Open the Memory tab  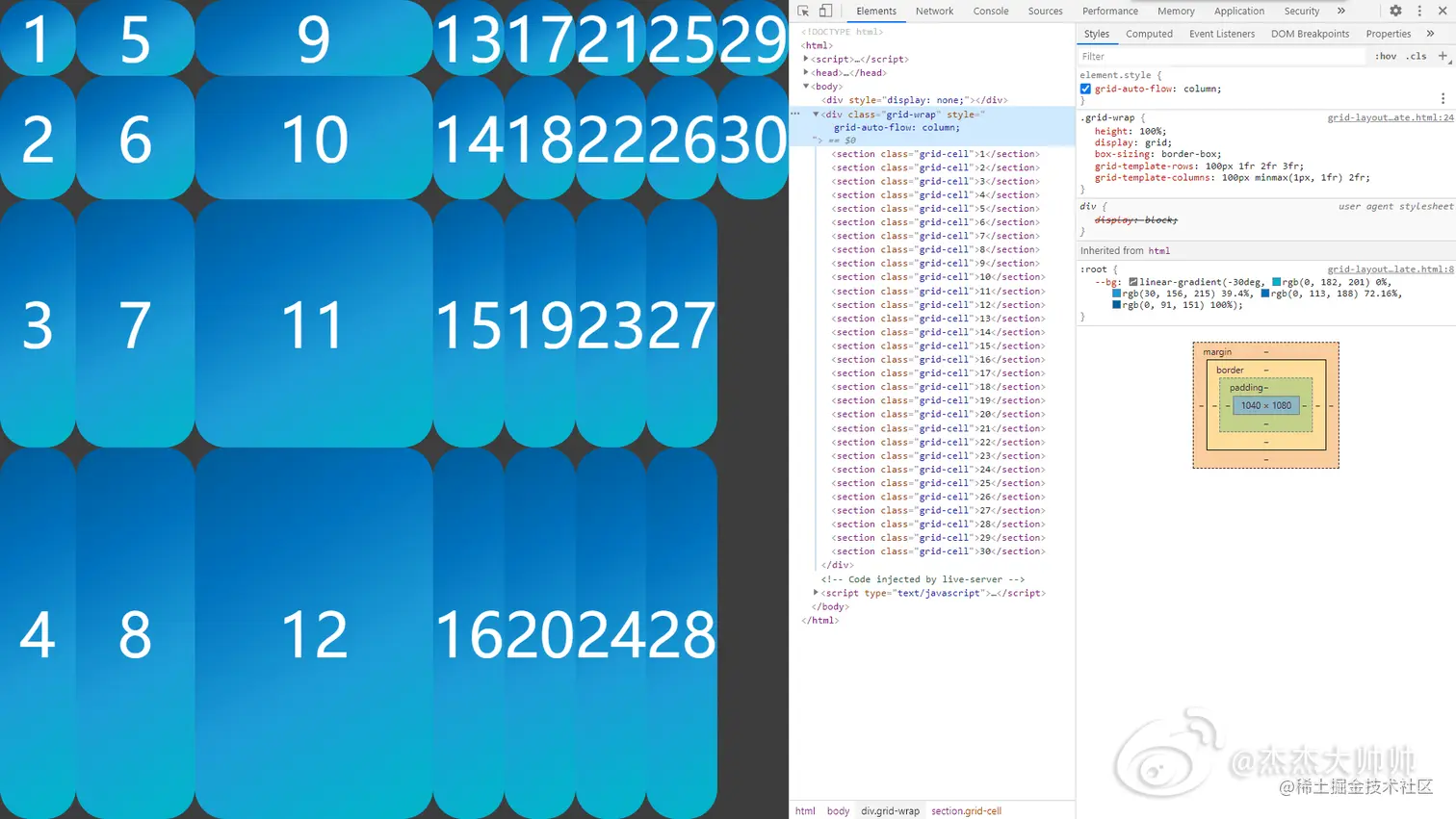pos(1176,11)
